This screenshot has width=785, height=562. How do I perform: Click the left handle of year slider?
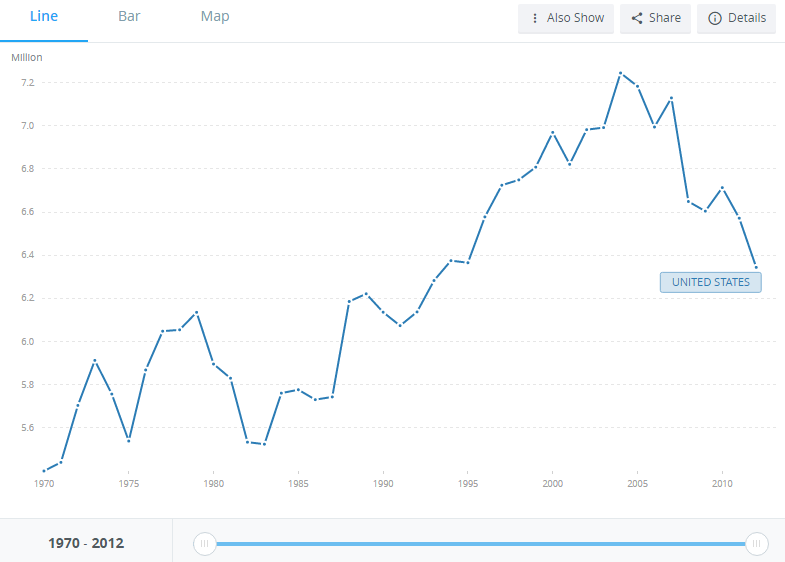204,543
